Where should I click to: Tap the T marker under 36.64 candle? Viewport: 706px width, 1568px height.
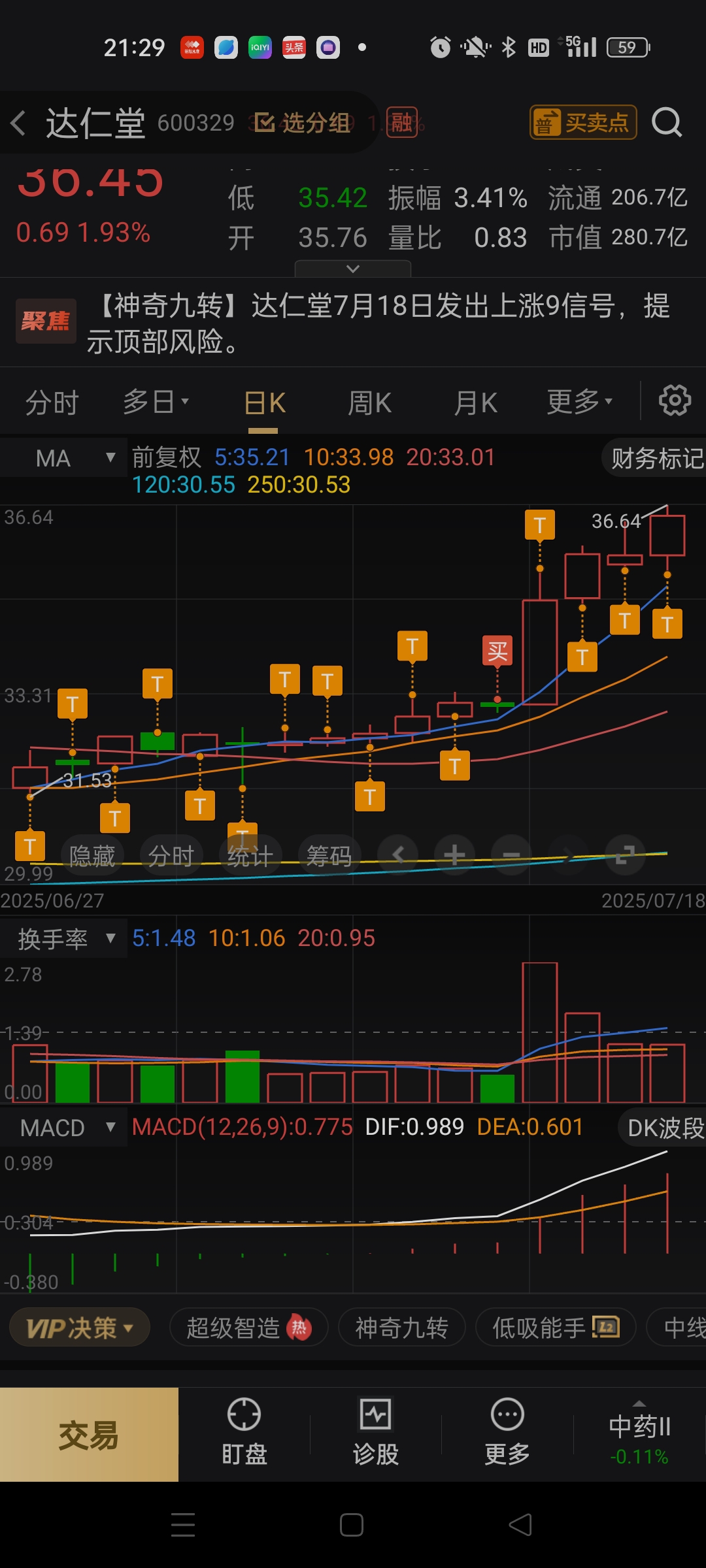point(667,623)
